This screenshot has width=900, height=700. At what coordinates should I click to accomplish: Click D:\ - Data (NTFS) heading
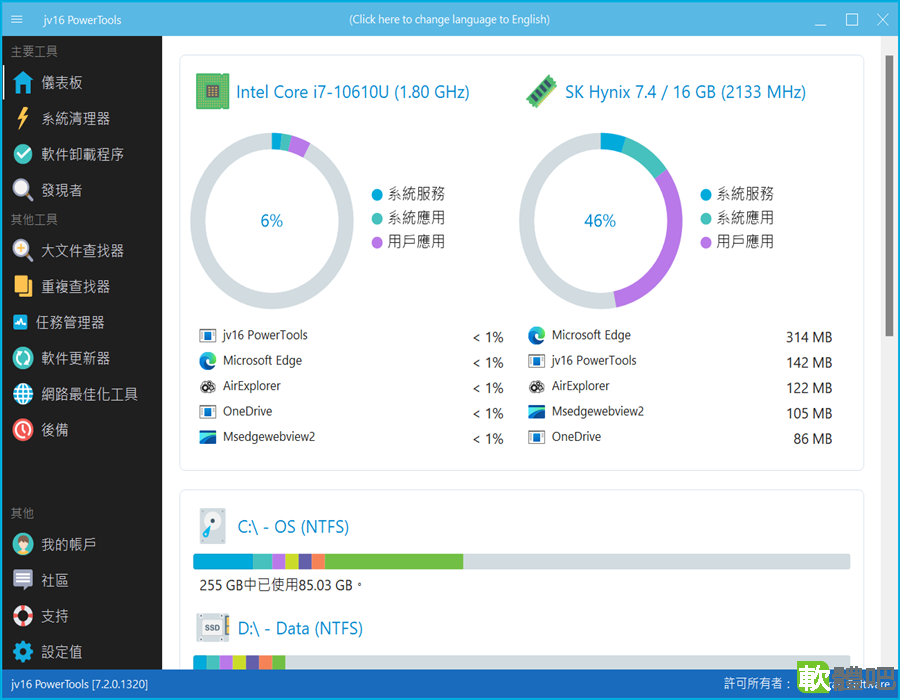click(300, 628)
